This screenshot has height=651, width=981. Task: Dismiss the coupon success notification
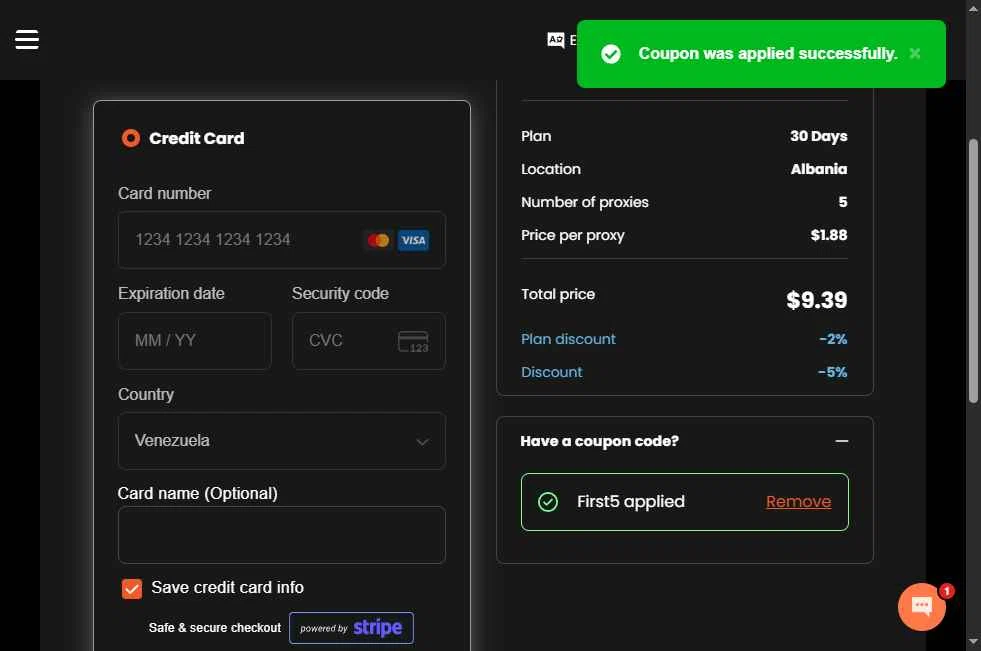(x=915, y=54)
